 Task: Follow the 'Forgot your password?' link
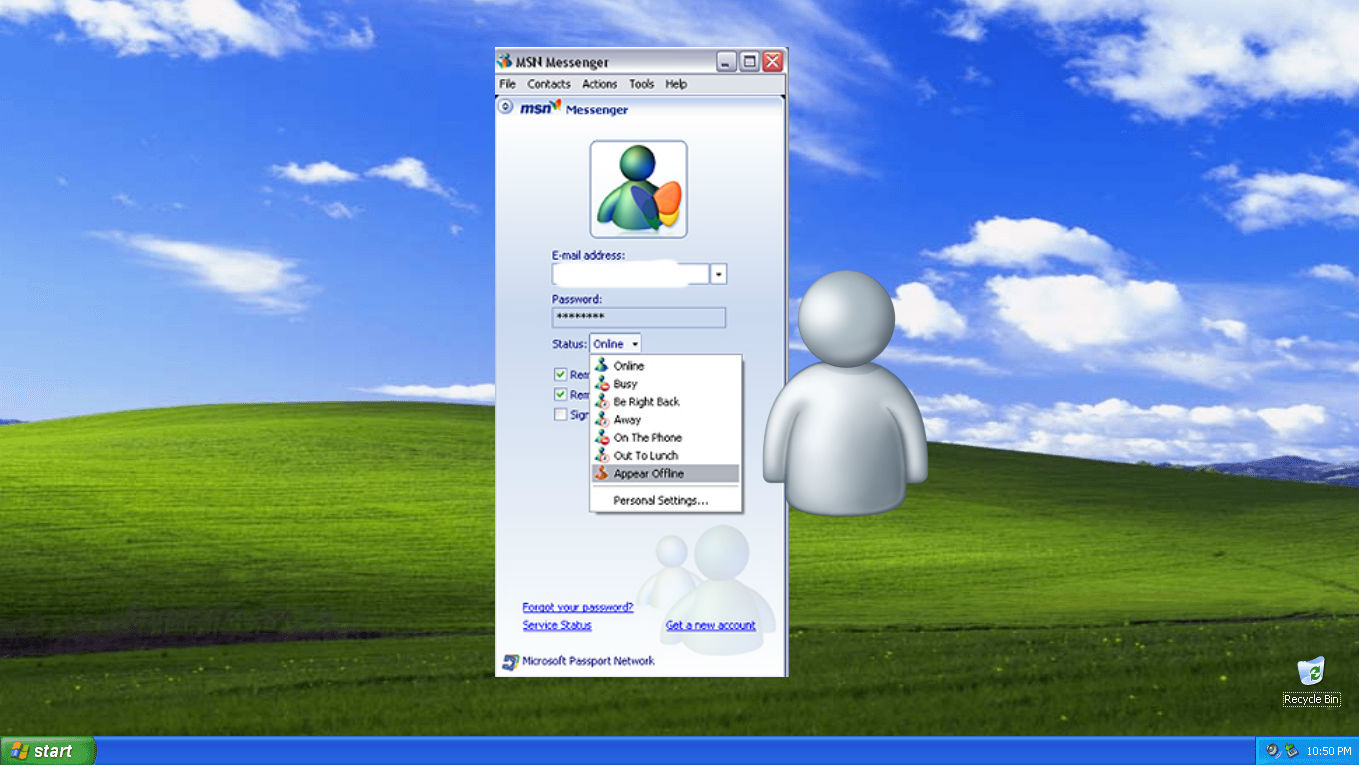point(578,607)
